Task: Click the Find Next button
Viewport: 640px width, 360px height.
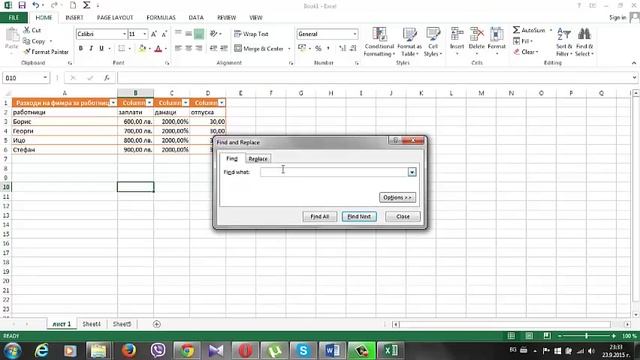Action: [x=359, y=217]
